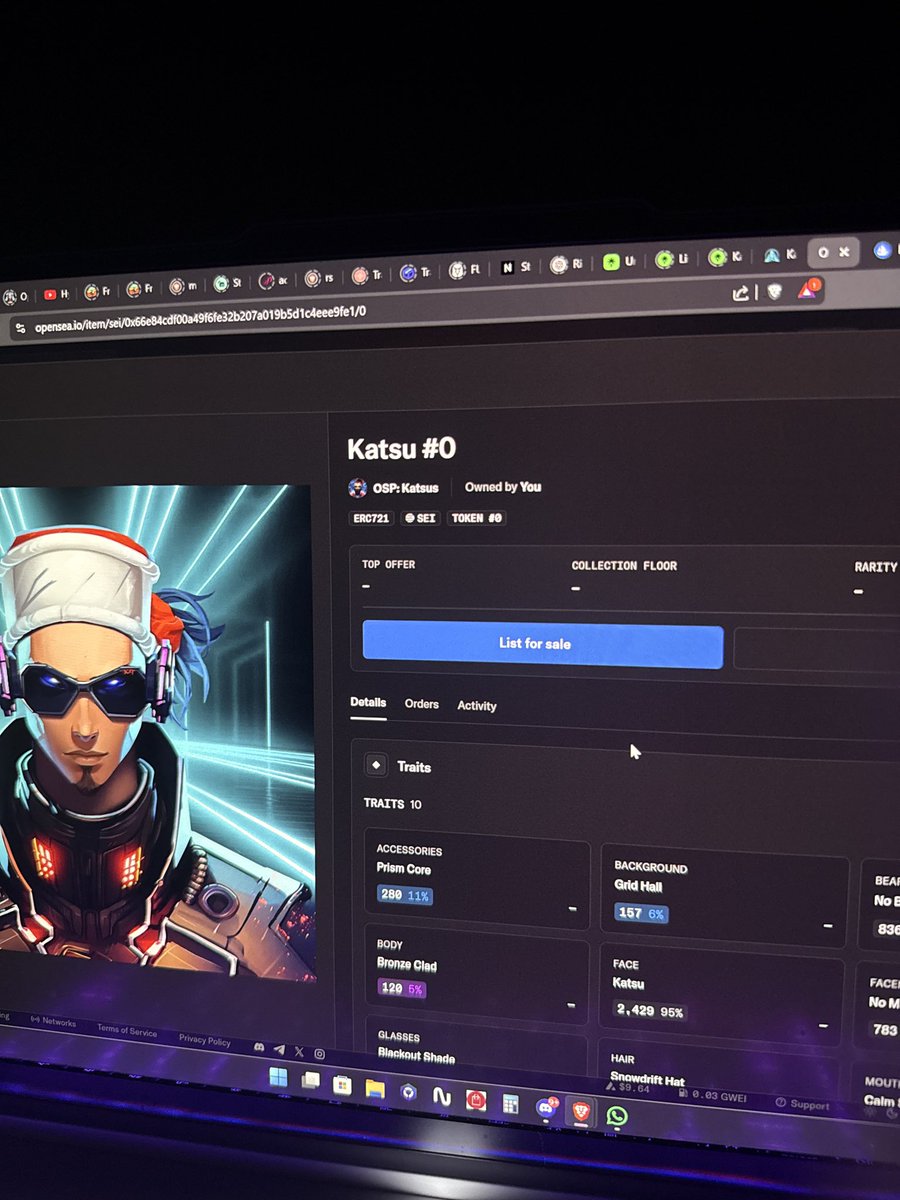Click the Katsu #0 title
The image size is (900, 1200).
click(x=402, y=448)
